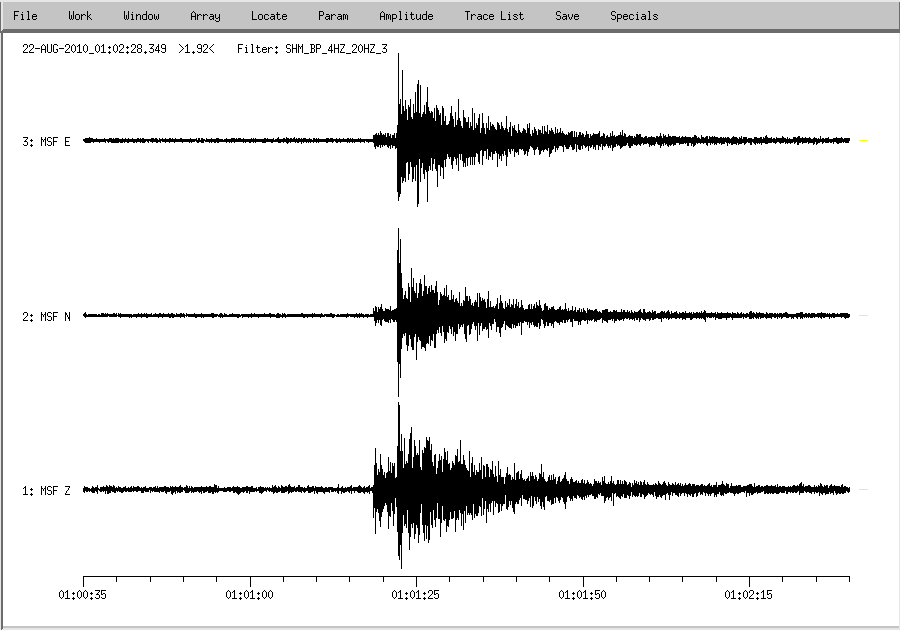Click time axis label 01:01:00
Image resolution: width=900 pixels, height=630 pixels.
pos(249,594)
